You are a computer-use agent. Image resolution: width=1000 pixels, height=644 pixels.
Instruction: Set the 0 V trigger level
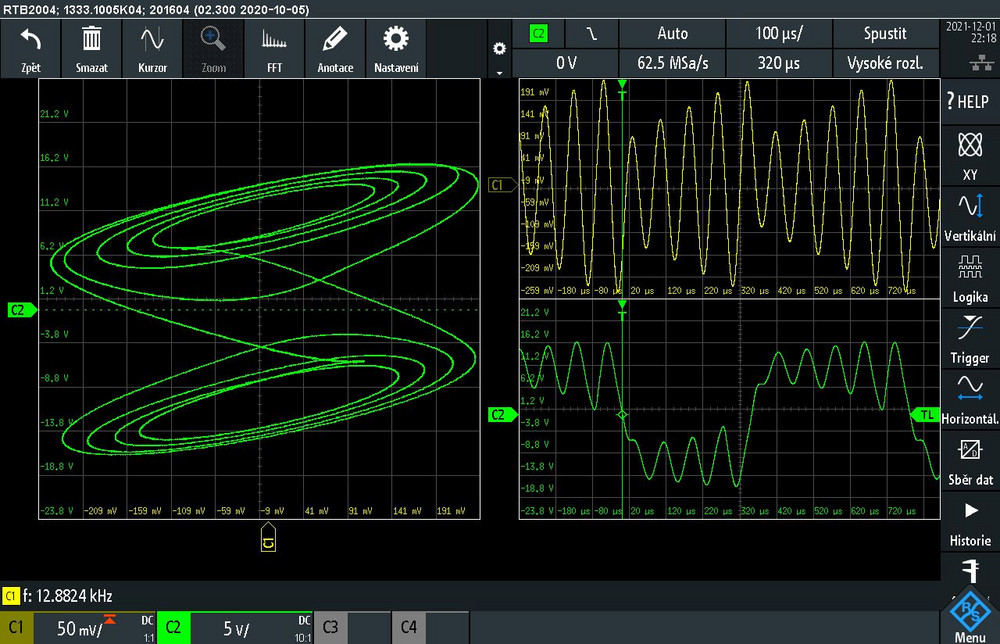(566, 63)
